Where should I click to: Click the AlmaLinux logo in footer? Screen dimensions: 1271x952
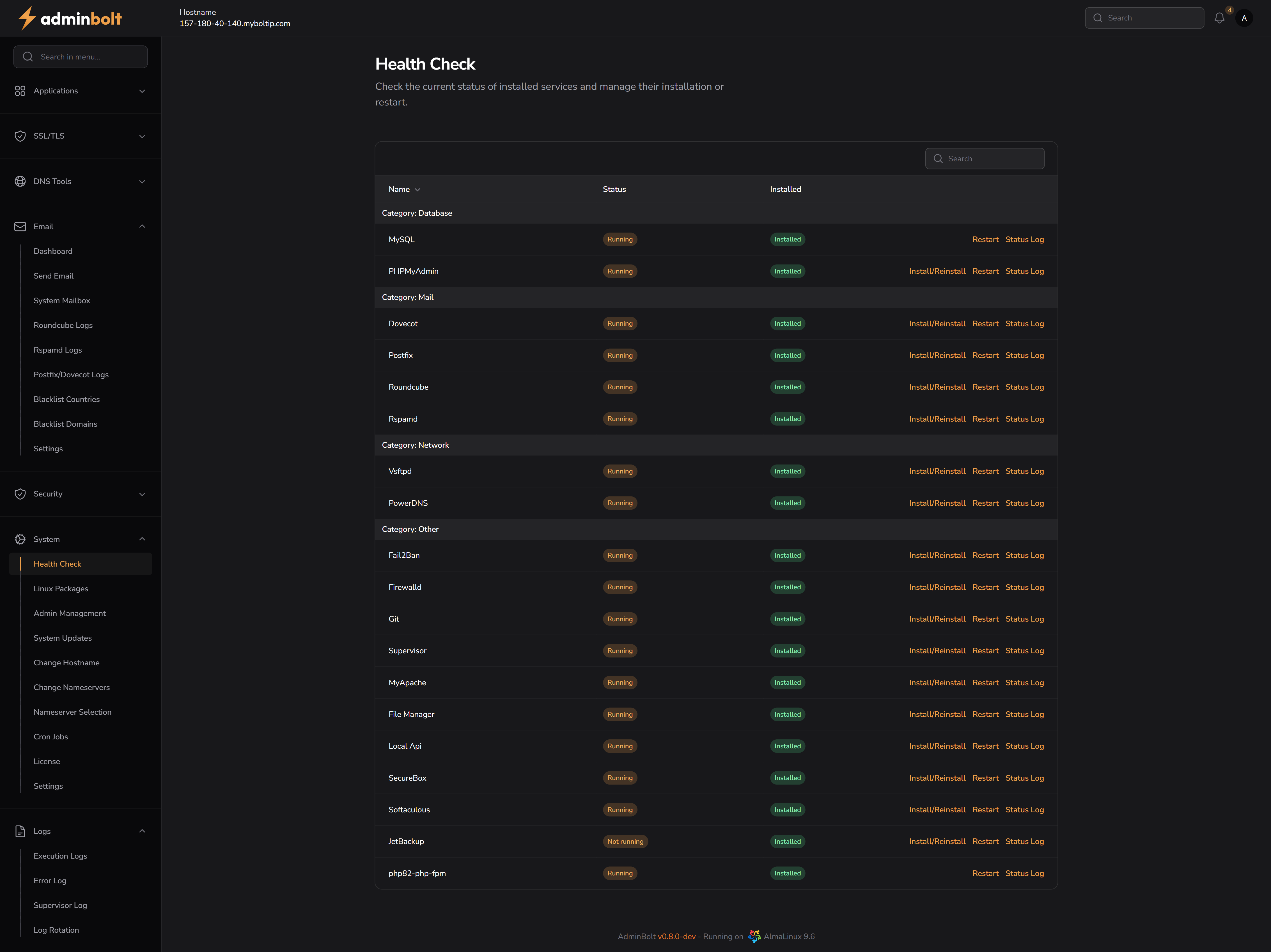[x=754, y=936]
